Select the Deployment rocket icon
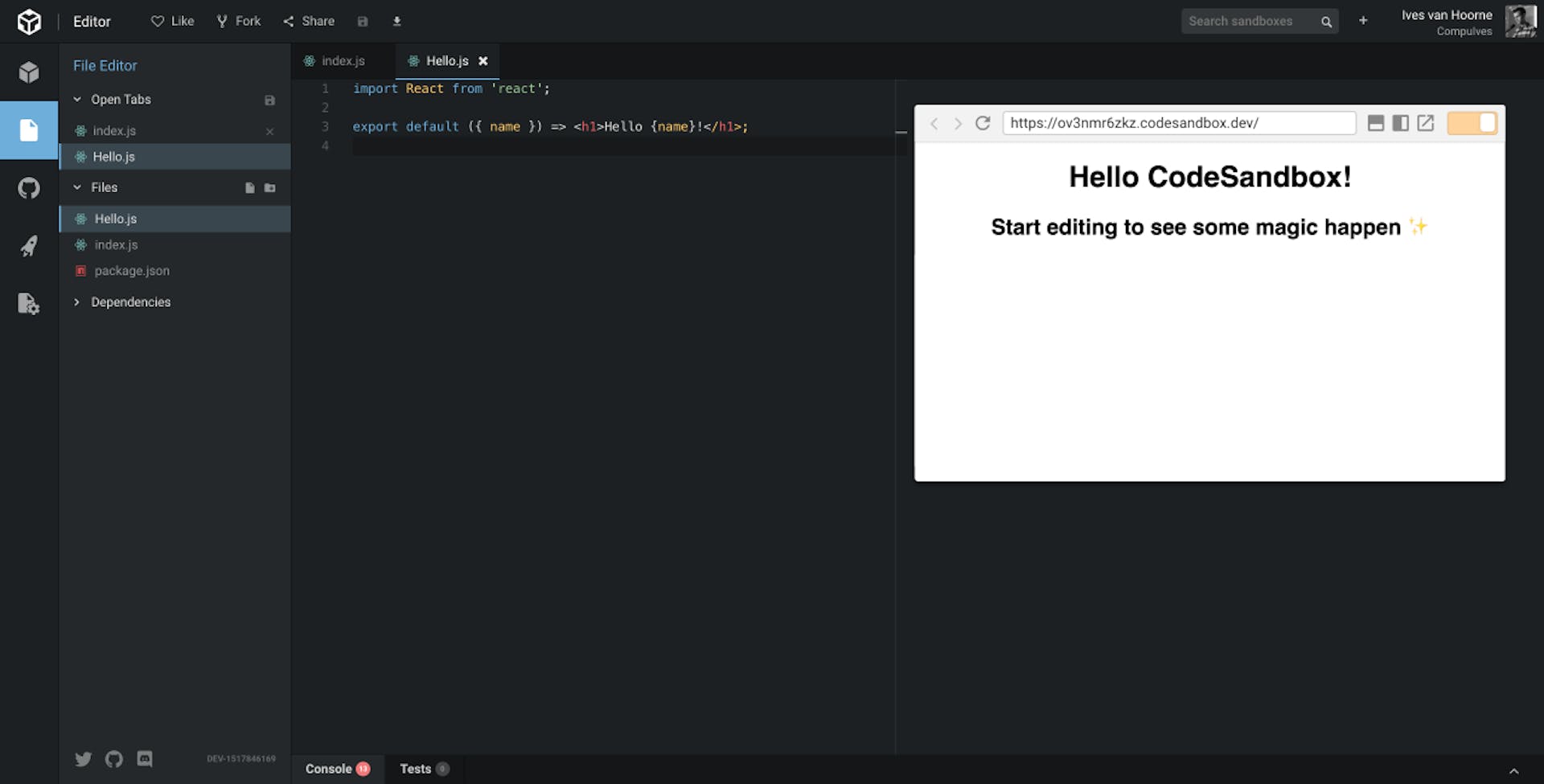Image resolution: width=1544 pixels, height=784 pixels. tap(29, 245)
